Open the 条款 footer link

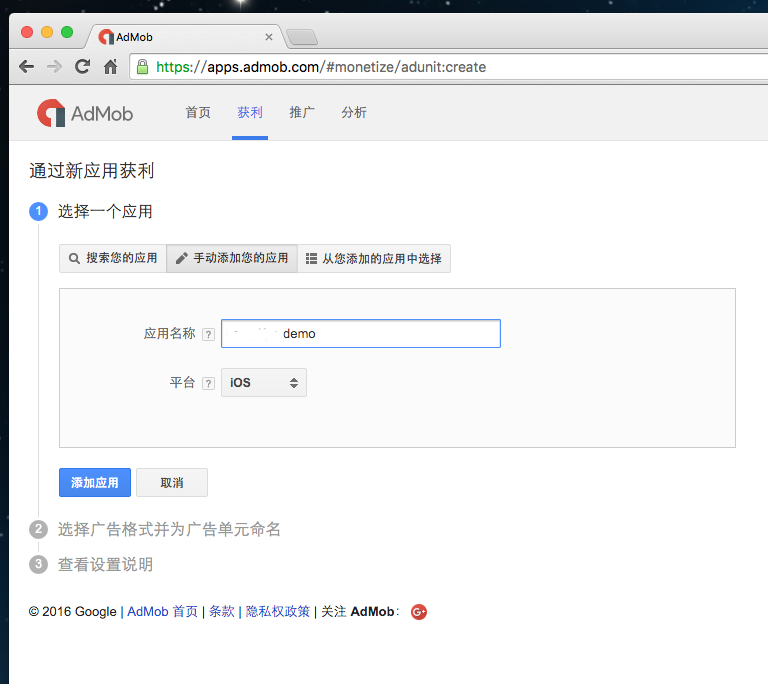(222, 611)
